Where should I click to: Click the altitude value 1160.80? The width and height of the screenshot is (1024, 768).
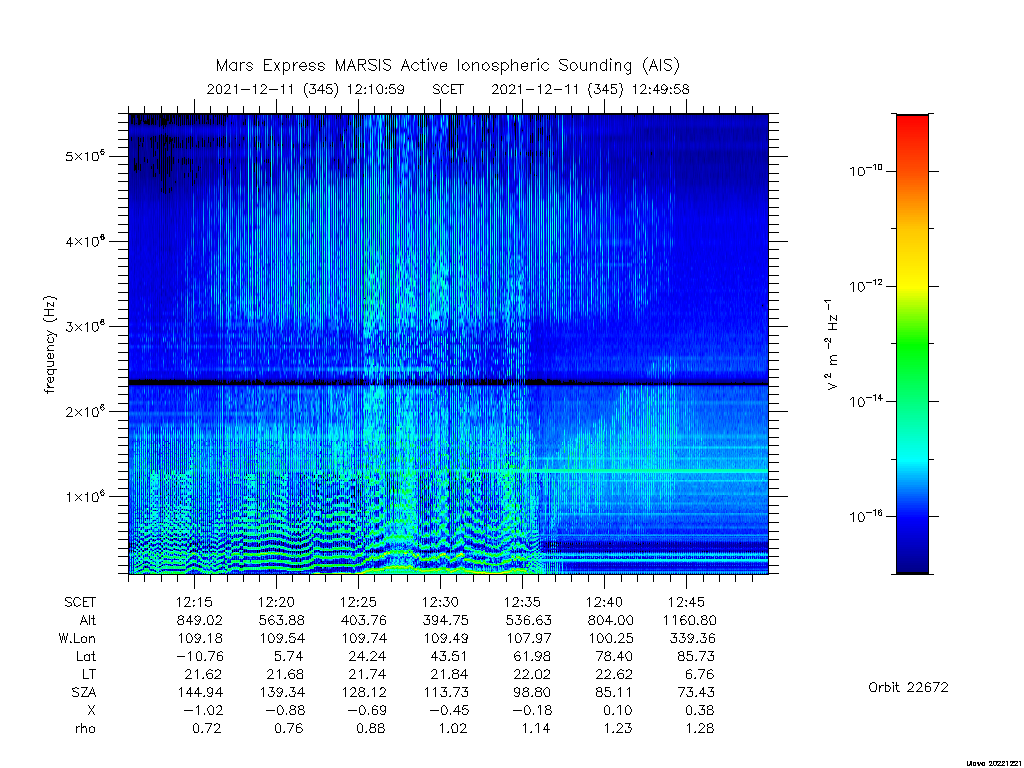pos(690,620)
